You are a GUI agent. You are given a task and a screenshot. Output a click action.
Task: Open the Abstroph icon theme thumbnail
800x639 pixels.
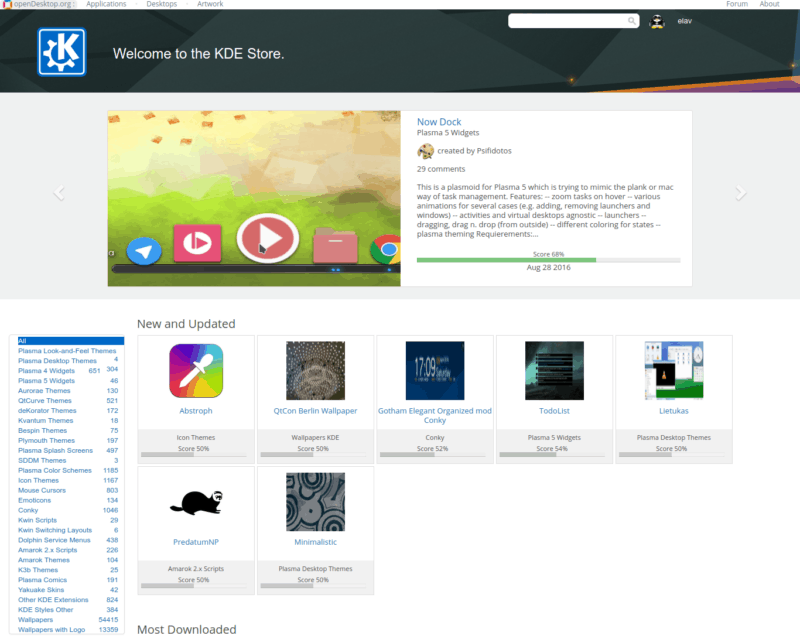click(x=196, y=369)
